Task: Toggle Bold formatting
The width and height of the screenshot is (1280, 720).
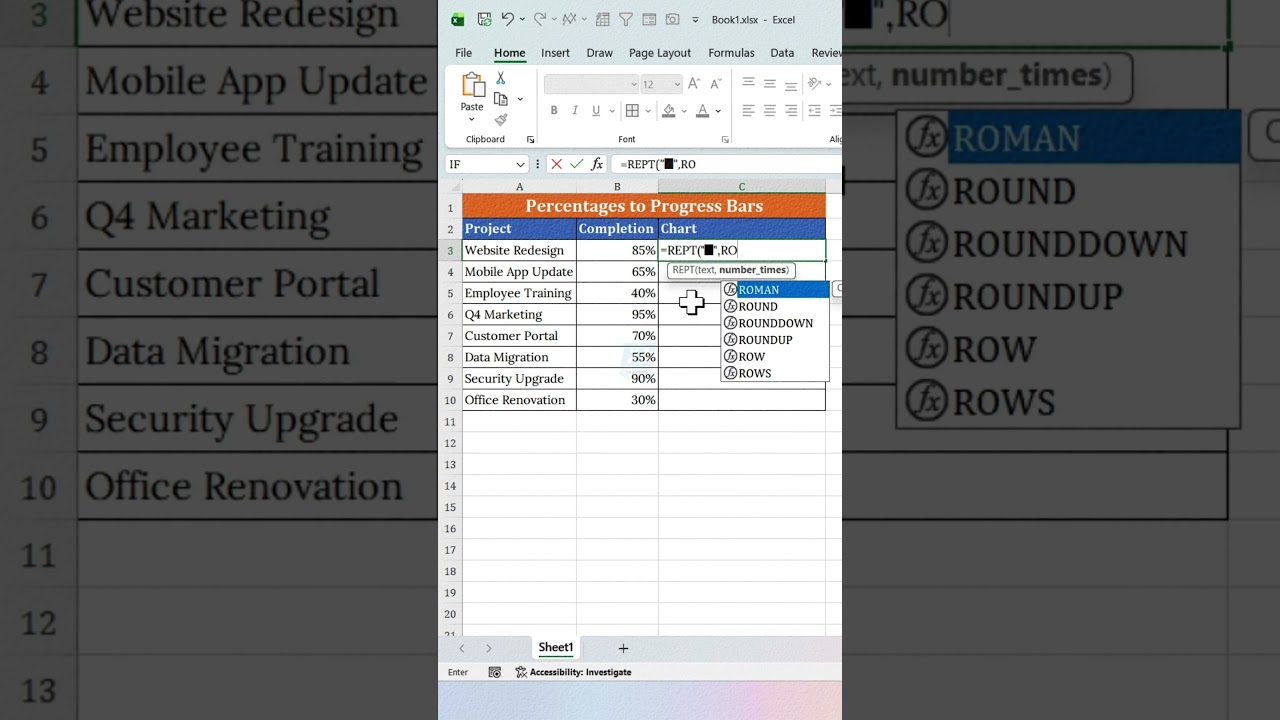Action: click(556, 111)
